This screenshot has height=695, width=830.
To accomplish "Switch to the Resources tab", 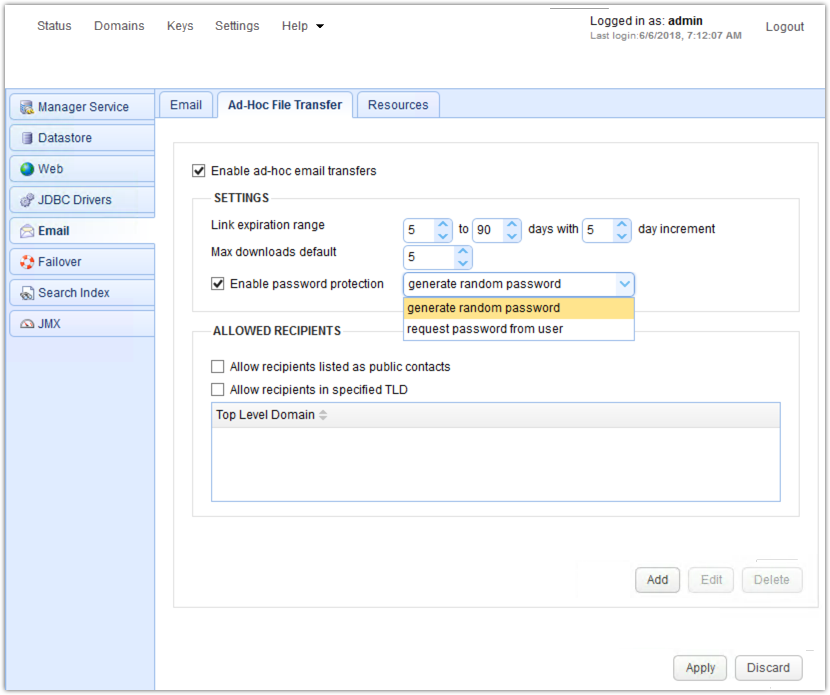I will pyautogui.click(x=397, y=104).
